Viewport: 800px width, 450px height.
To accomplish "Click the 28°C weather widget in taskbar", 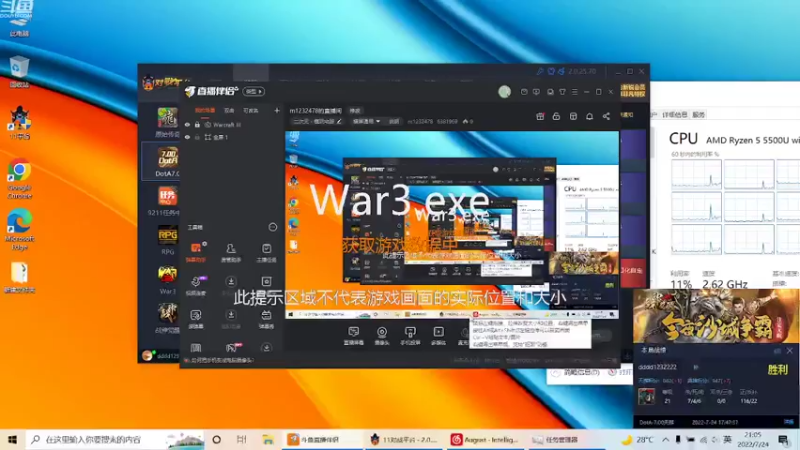I will click(638, 439).
